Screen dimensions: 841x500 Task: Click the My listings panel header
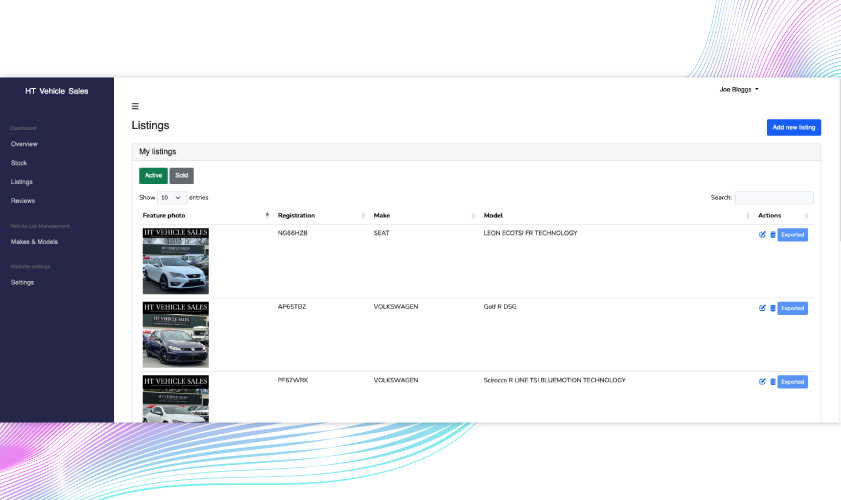pos(476,152)
